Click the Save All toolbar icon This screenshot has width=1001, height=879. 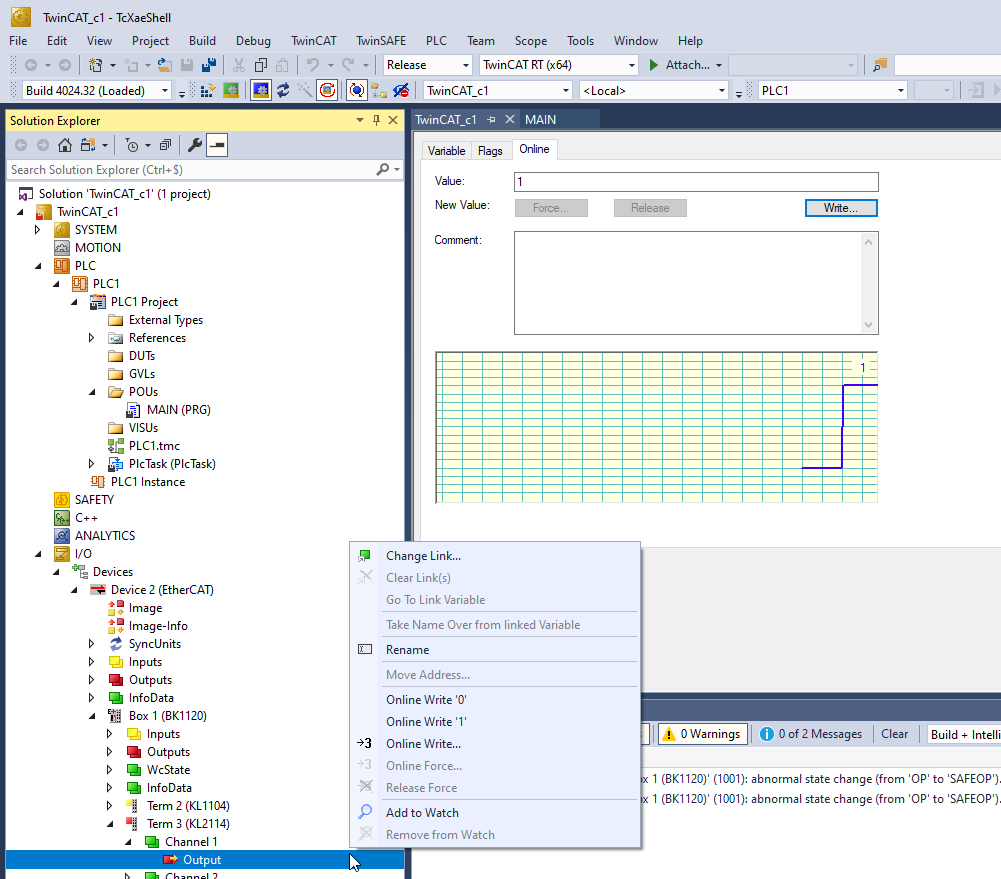click(x=209, y=65)
